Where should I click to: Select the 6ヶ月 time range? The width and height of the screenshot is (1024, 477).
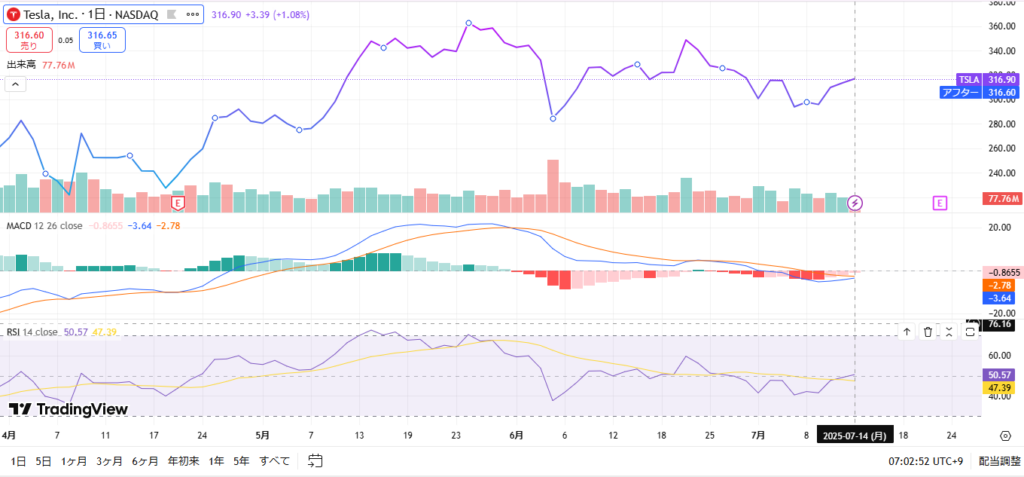pos(144,461)
